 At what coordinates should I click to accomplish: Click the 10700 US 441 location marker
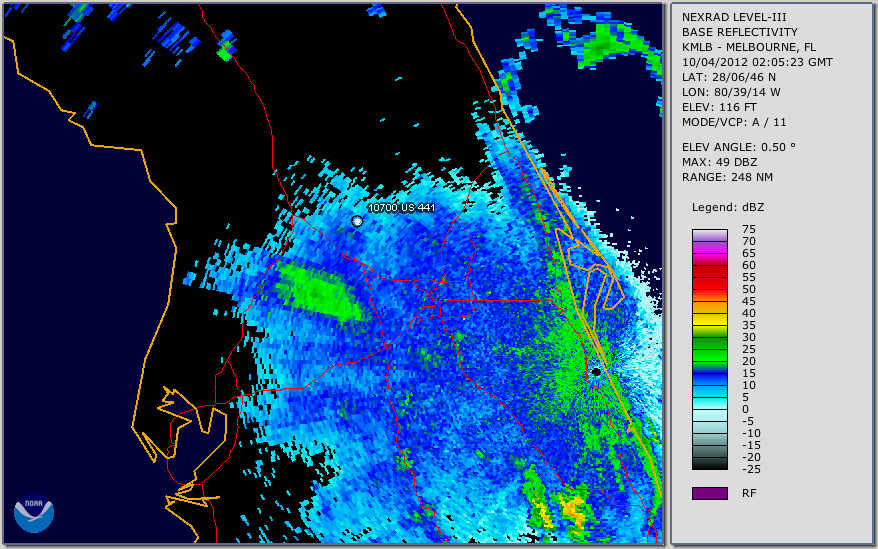tap(357, 221)
